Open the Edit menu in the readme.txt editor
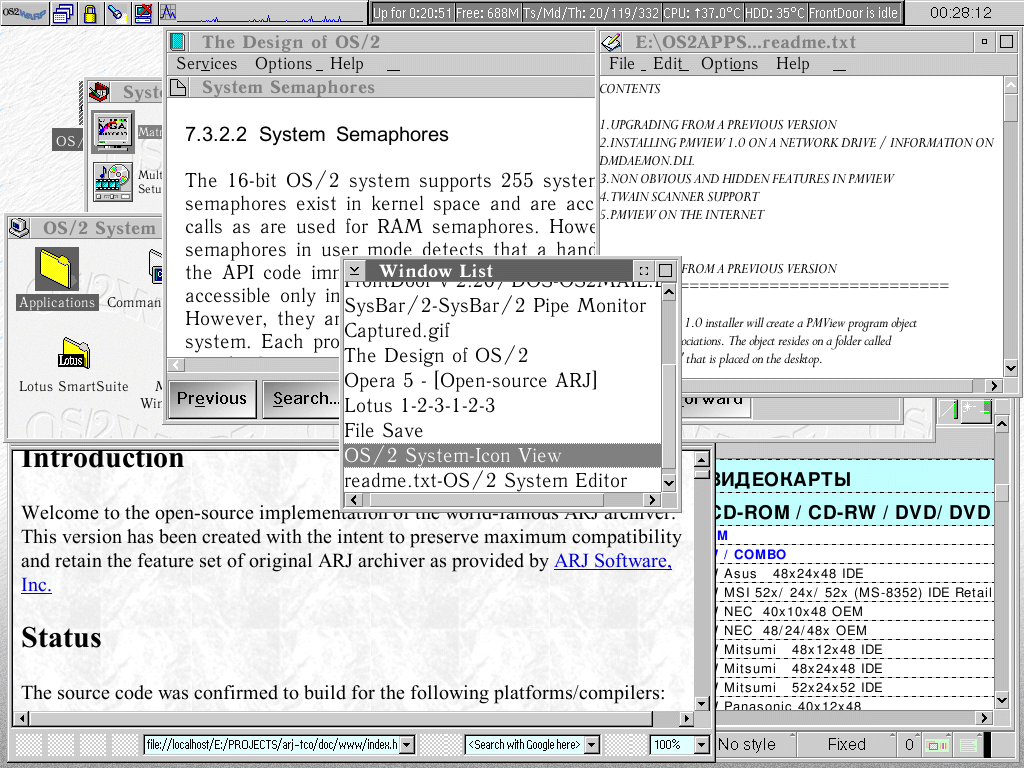Image resolution: width=1024 pixels, height=768 pixels. 667,64
